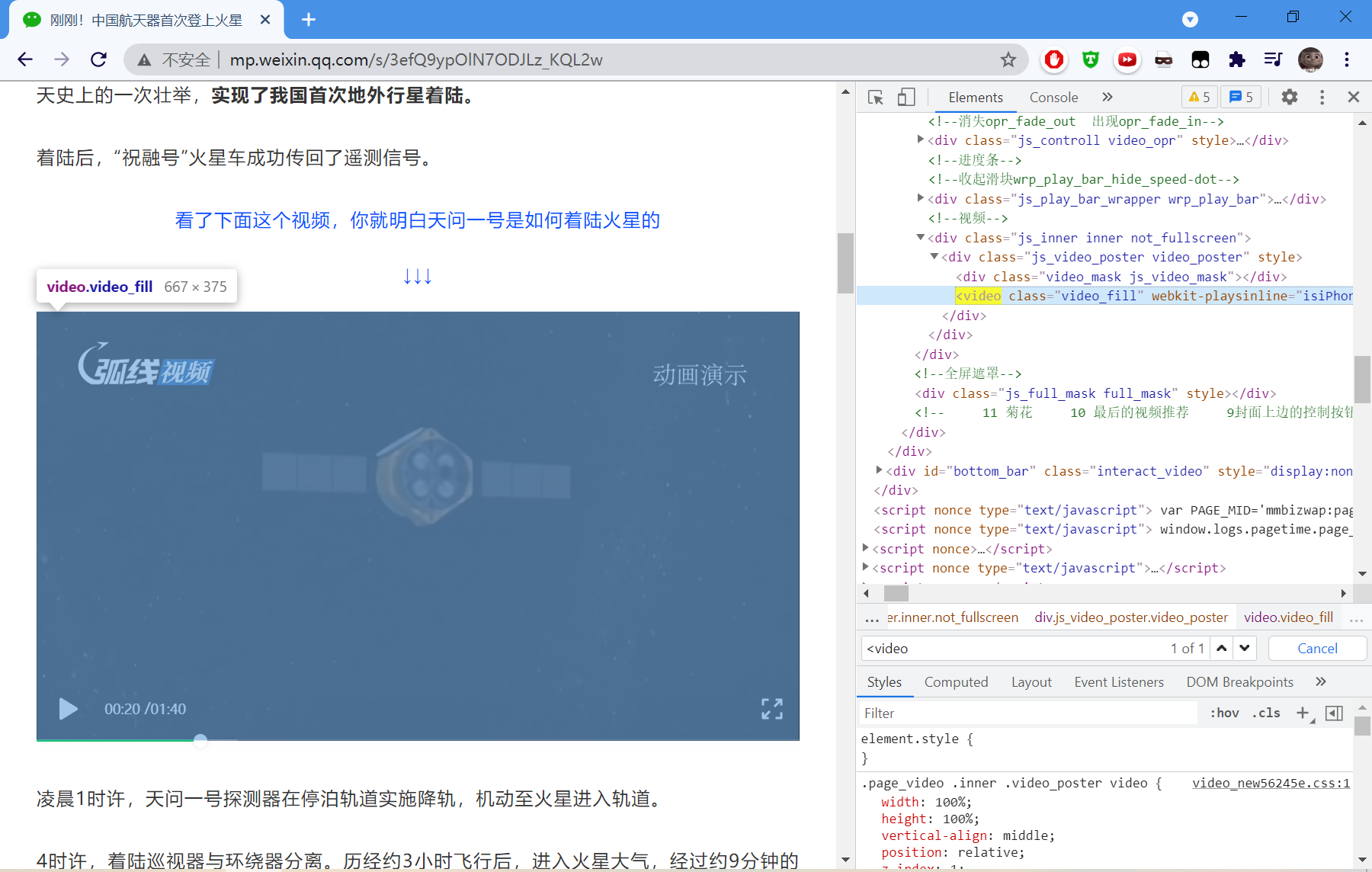
Task: Focus the styles Filter field
Action: pos(1029,713)
